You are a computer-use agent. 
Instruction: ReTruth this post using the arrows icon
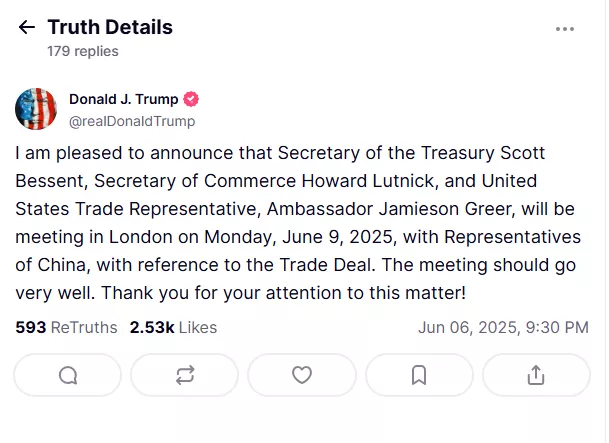[185, 375]
